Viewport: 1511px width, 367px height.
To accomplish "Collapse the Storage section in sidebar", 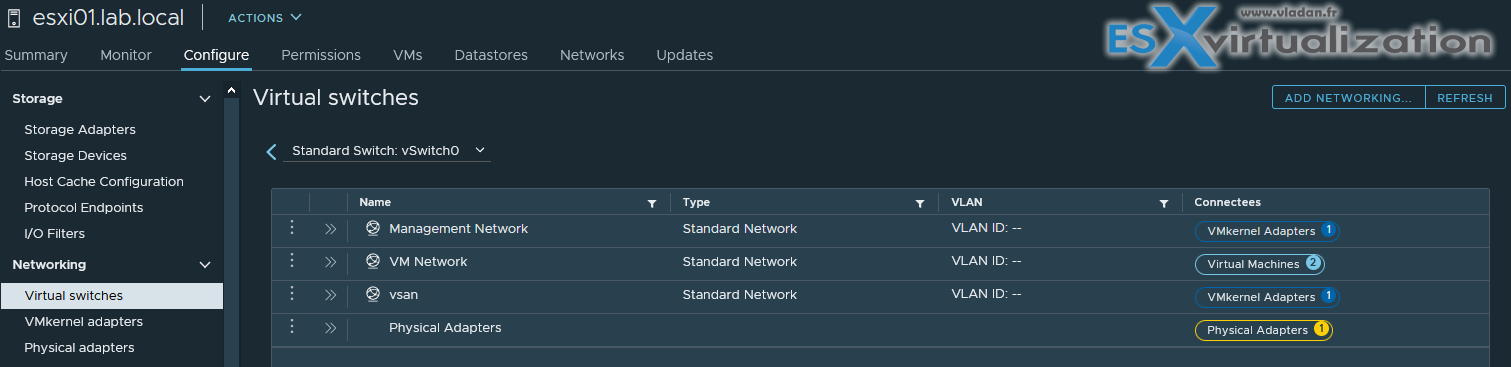I will click(x=205, y=99).
